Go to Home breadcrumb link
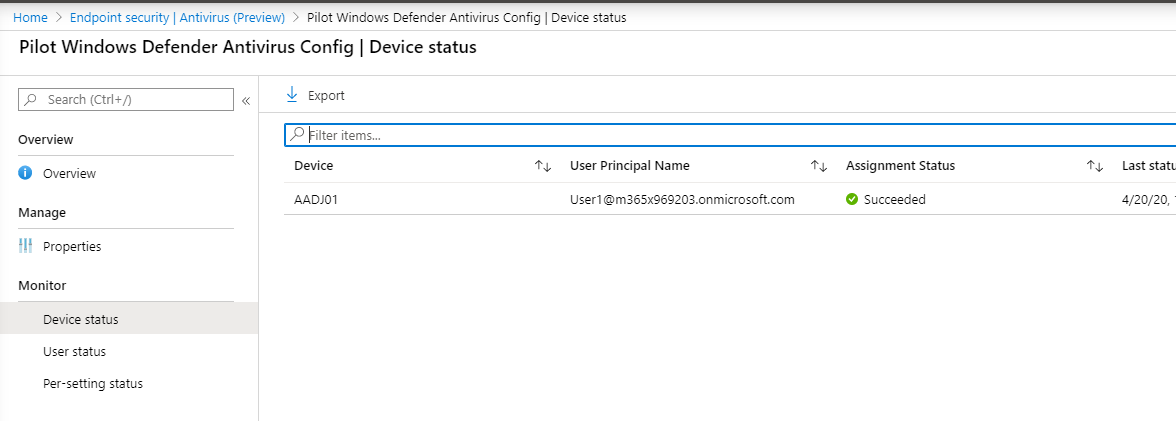 coord(30,18)
